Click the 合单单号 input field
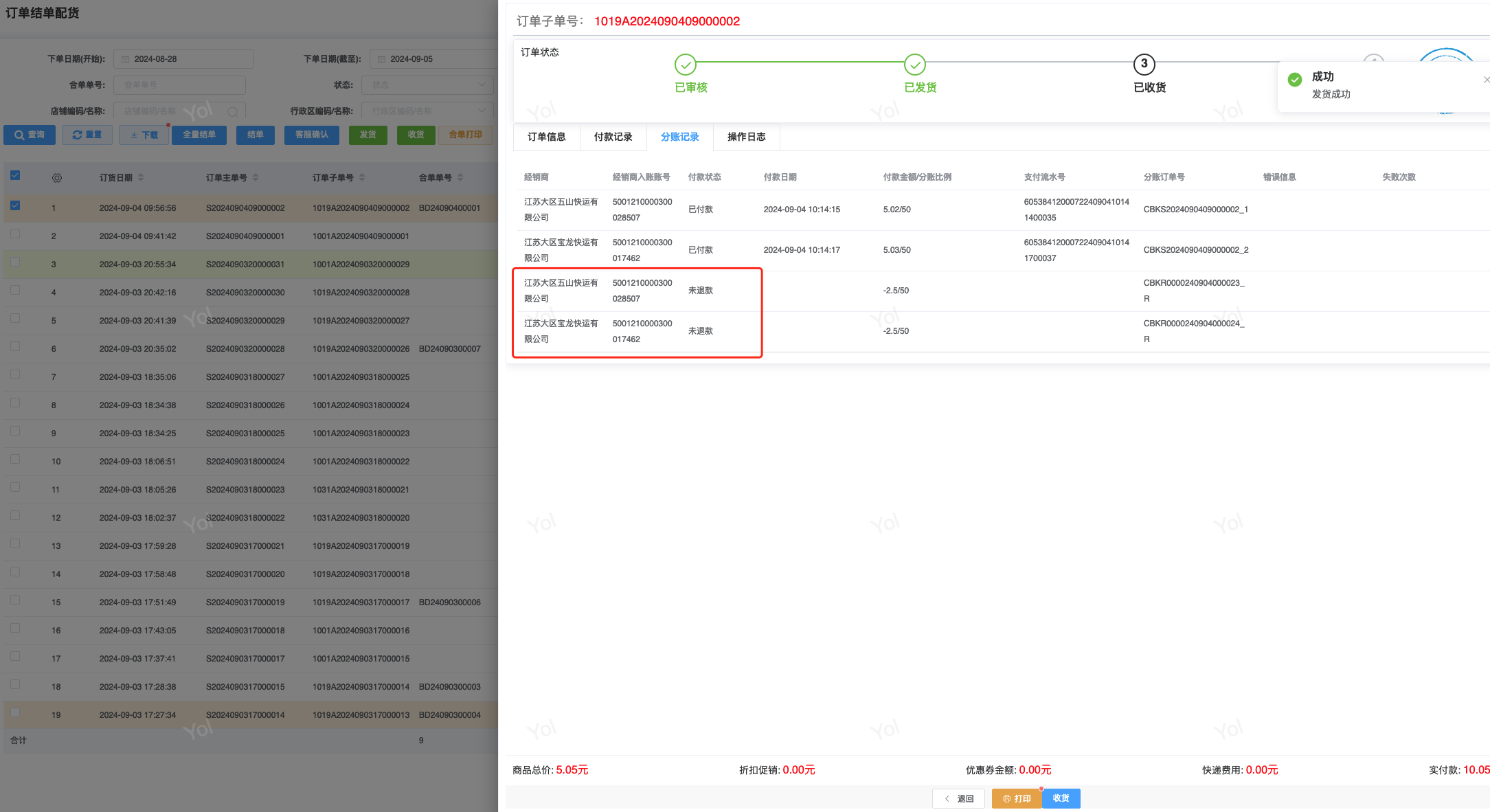1490x812 pixels. click(x=179, y=85)
